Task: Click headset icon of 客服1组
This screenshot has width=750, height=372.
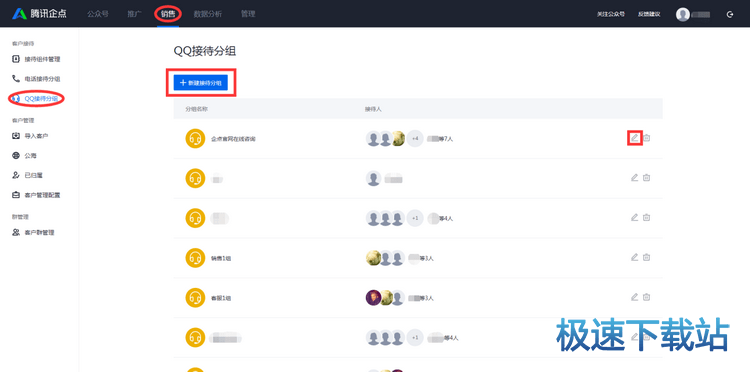Action: pos(195,298)
